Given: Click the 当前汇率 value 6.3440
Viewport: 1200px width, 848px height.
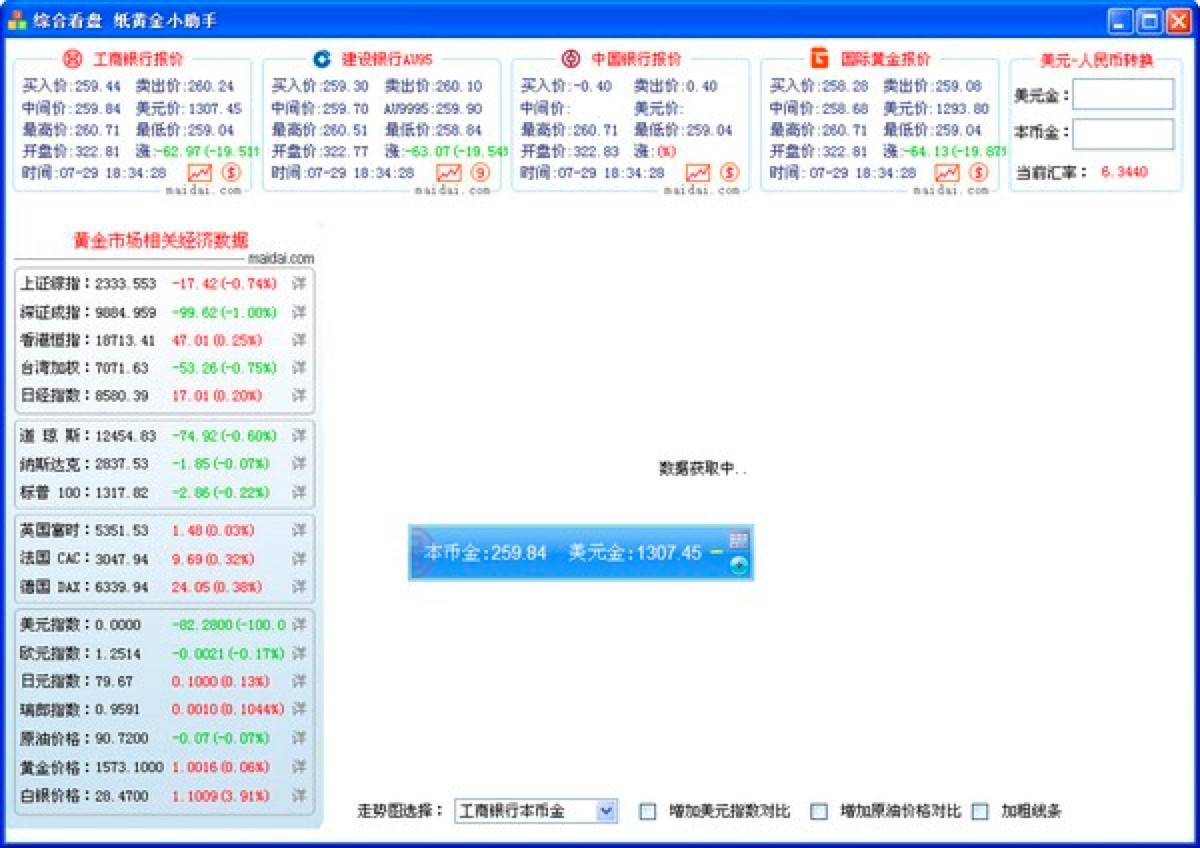Looking at the screenshot, I should pyautogui.click(x=1125, y=172).
